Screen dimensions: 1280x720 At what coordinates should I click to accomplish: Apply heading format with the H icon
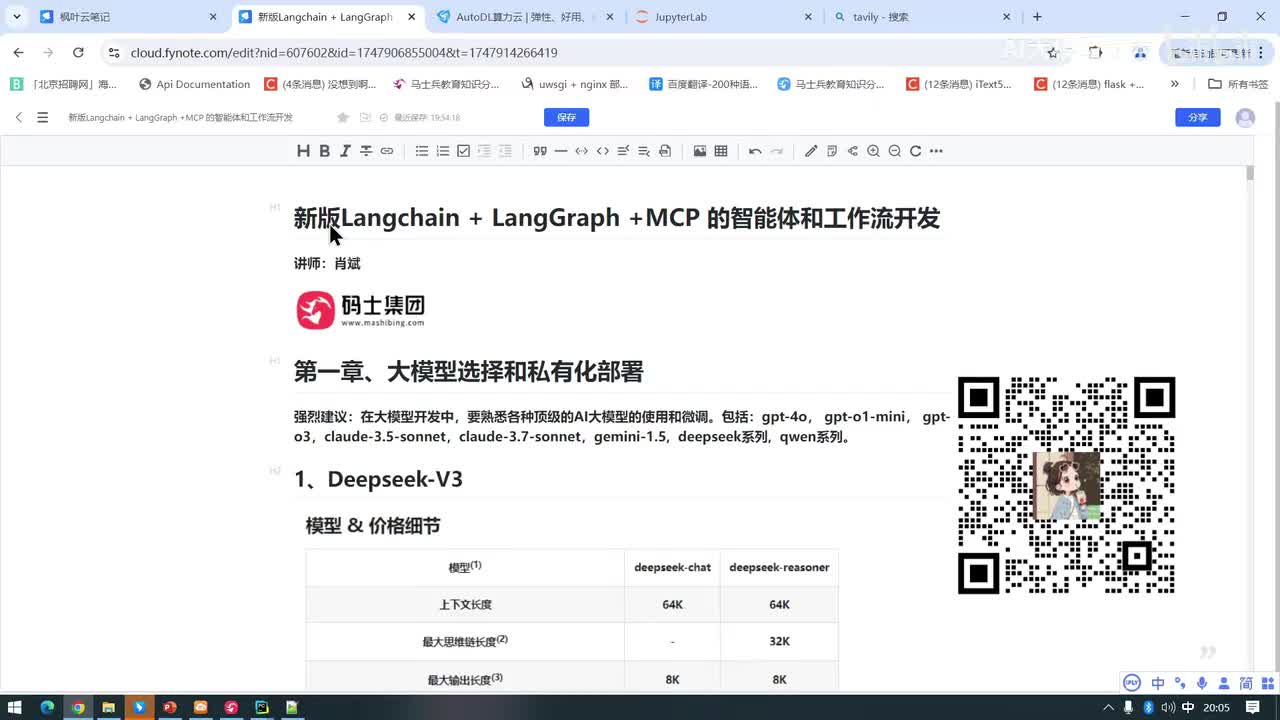pos(303,151)
